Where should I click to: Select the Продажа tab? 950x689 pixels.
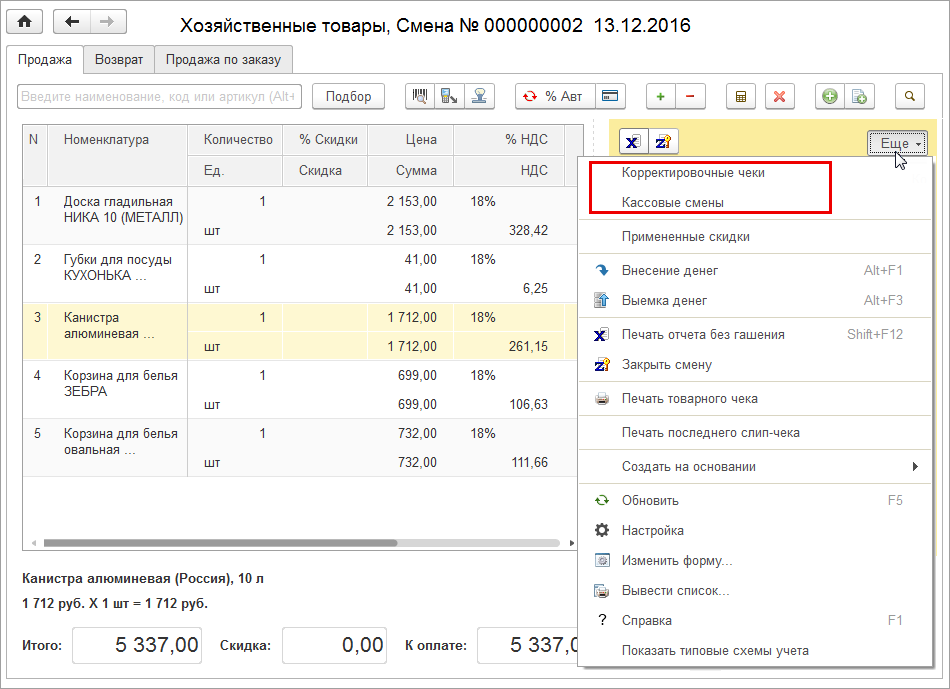click(45, 59)
